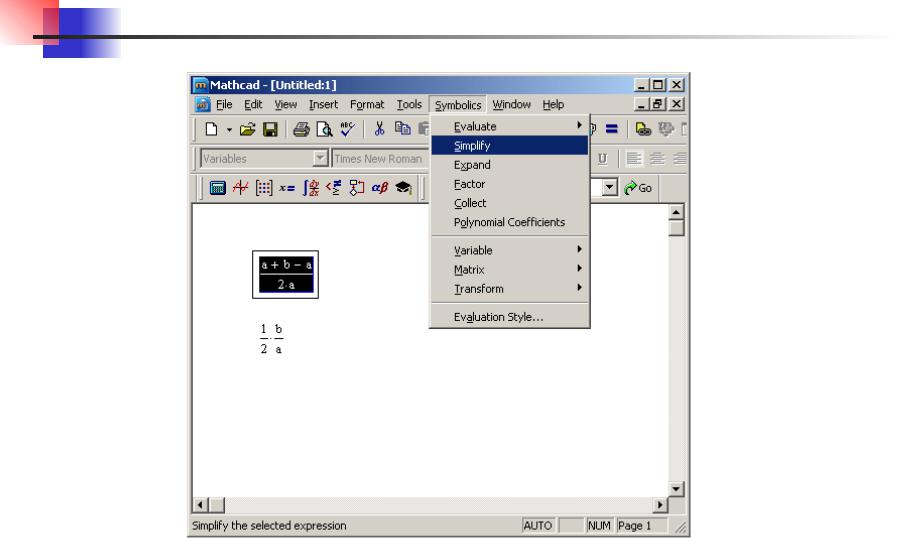Open the Tools menu
897x538 pixels.
409,105
